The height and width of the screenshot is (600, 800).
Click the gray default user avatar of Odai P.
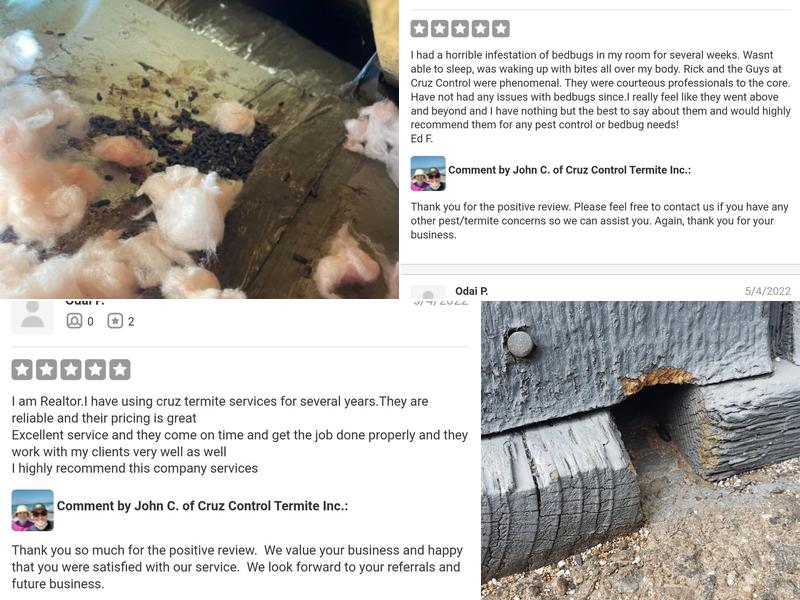click(x=33, y=317)
